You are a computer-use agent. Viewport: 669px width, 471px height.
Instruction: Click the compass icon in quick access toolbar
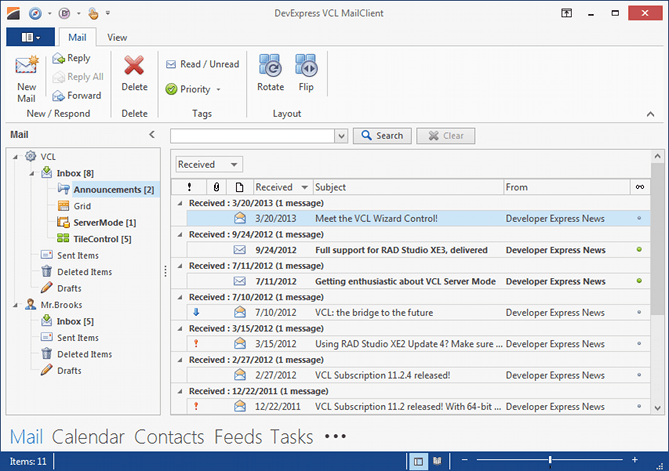click(x=35, y=14)
